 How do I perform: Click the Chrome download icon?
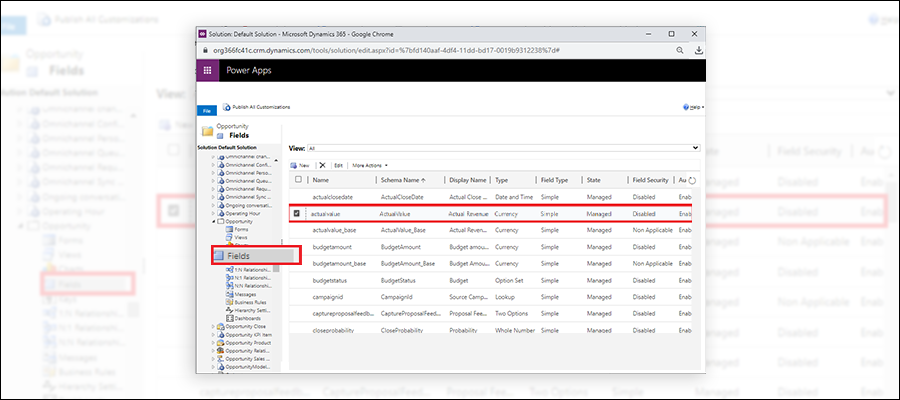(699, 50)
